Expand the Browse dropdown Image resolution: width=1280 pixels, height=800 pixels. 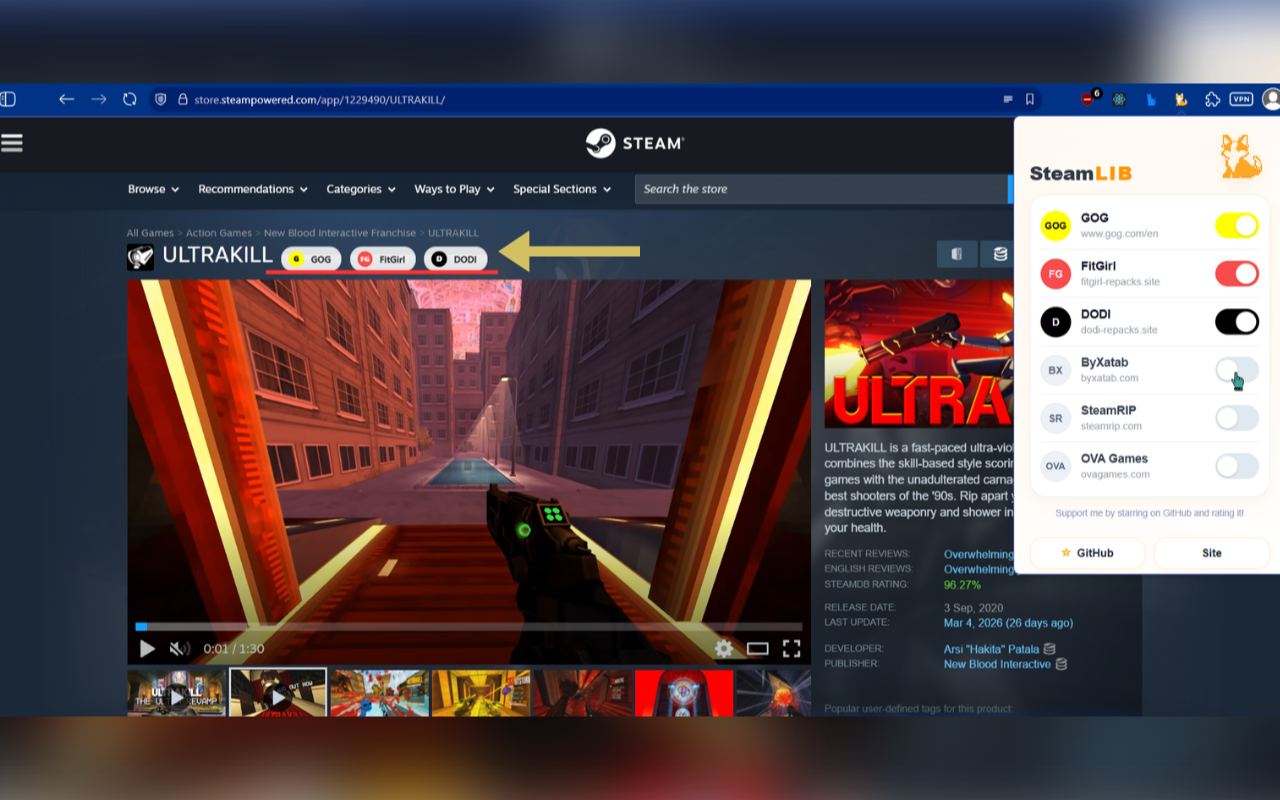153,189
